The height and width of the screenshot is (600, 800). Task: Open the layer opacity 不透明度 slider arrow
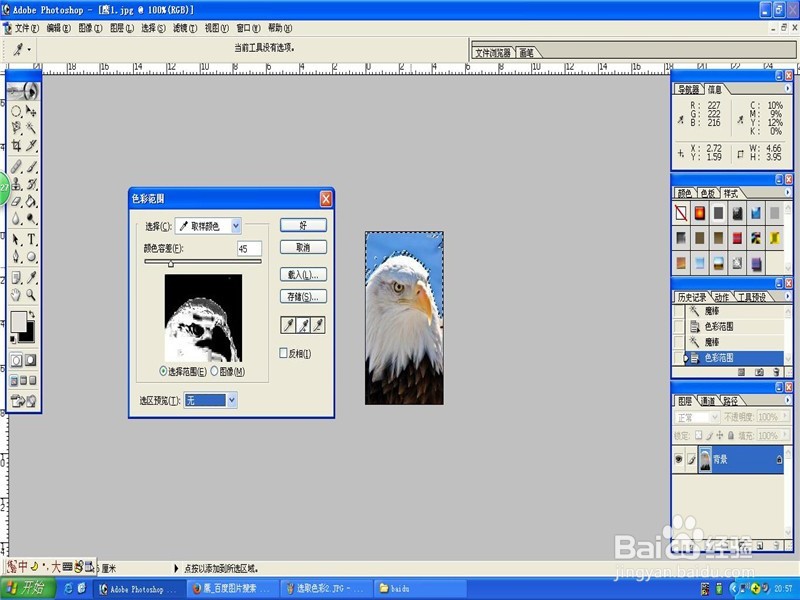784,417
